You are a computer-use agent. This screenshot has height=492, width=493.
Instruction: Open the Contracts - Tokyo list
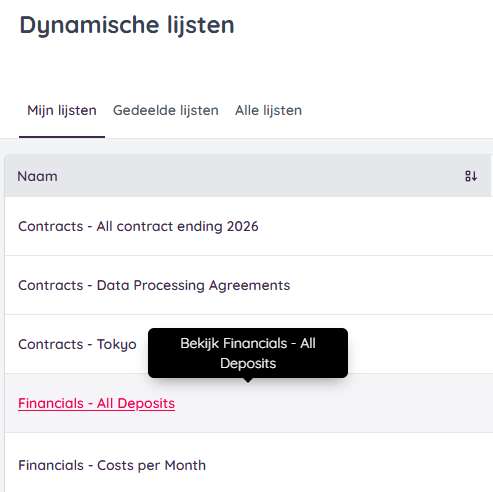pos(77,344)
